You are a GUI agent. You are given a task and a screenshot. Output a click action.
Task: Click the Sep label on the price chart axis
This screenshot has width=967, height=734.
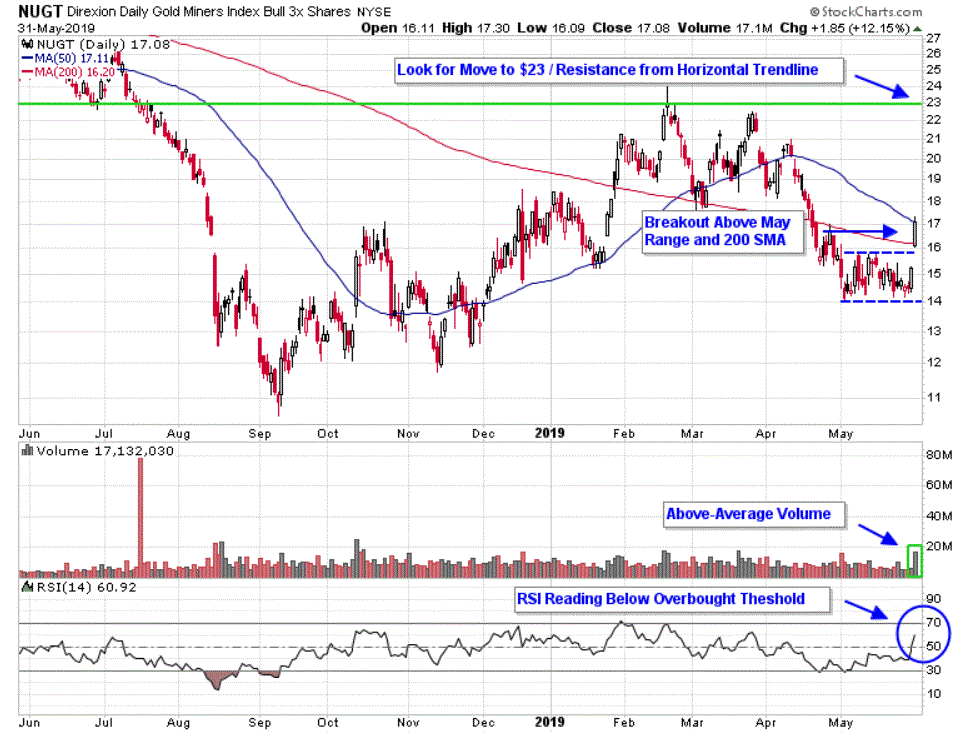[x=260, y=434]
